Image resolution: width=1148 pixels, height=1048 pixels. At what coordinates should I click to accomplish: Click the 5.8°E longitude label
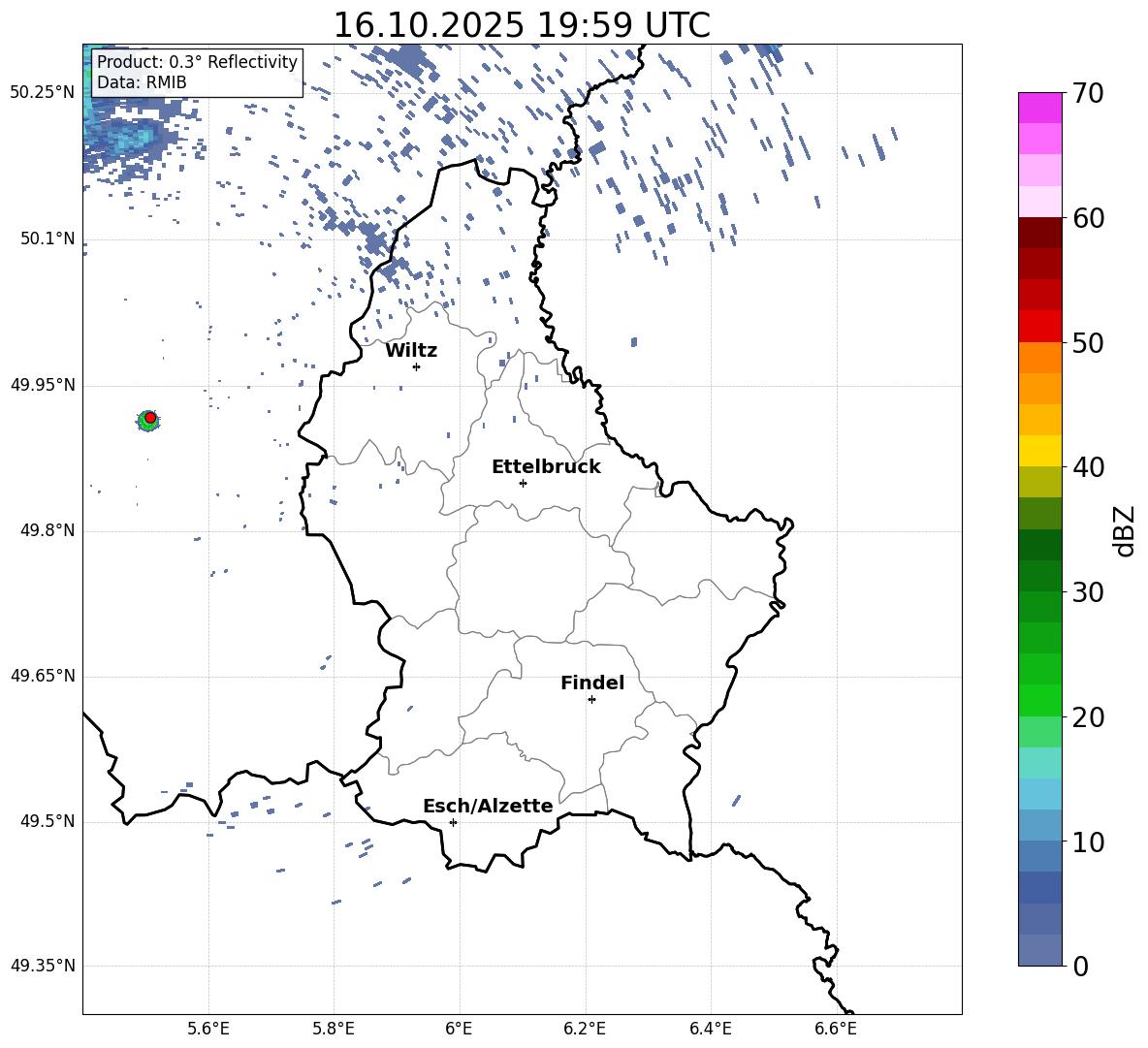pos(334,1029)
